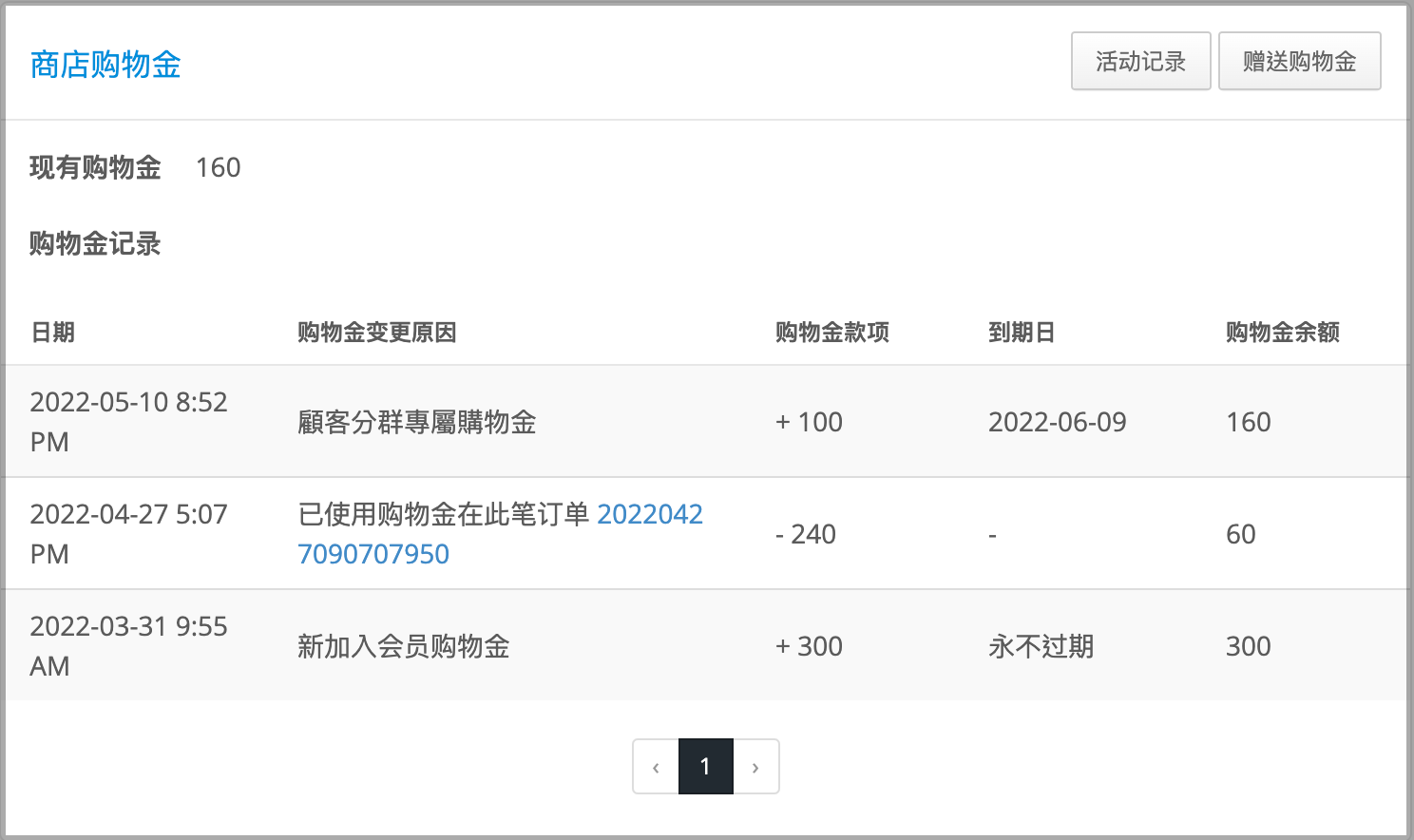Click the 现有购物金 label
1414x840 pixels.
click(x=95, y=167)
